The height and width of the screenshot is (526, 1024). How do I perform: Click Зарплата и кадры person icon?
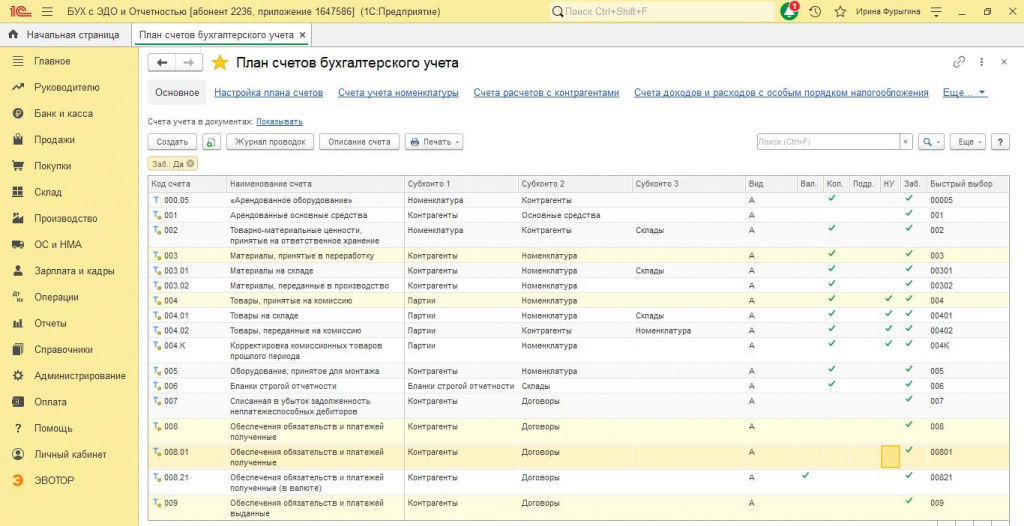pos(18,271)
